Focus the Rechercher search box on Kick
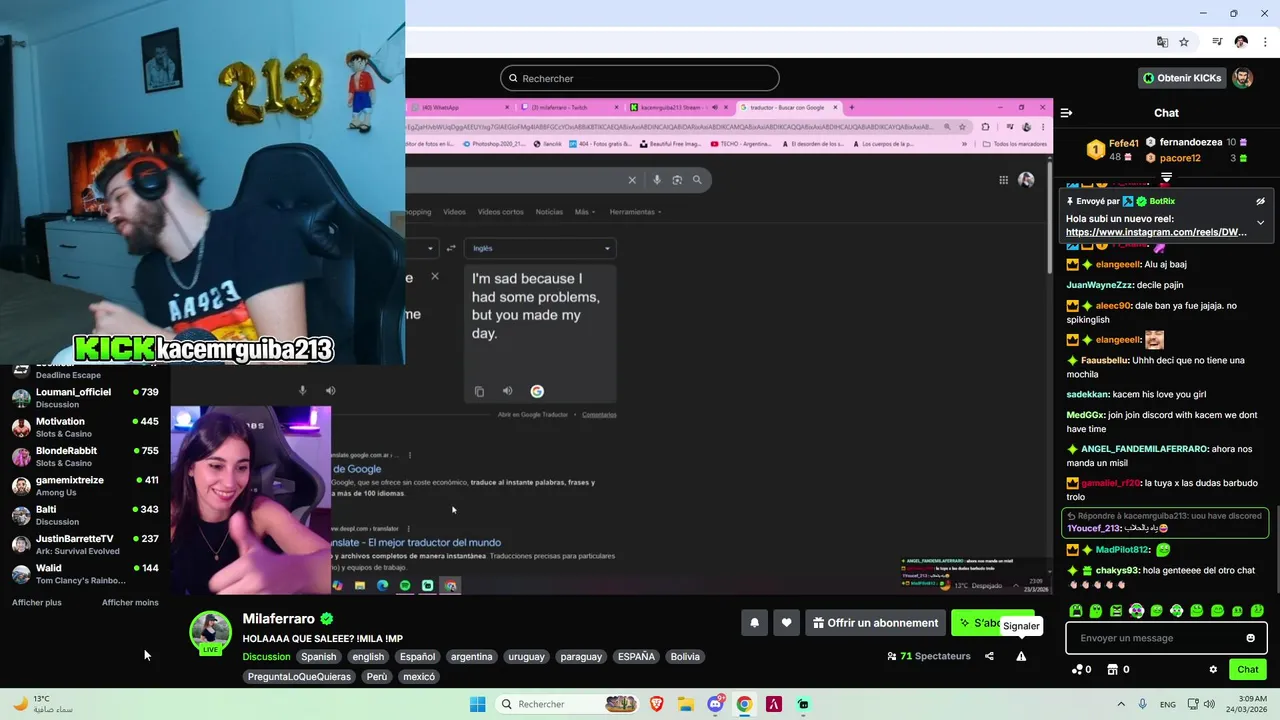 tap(640, 78)
